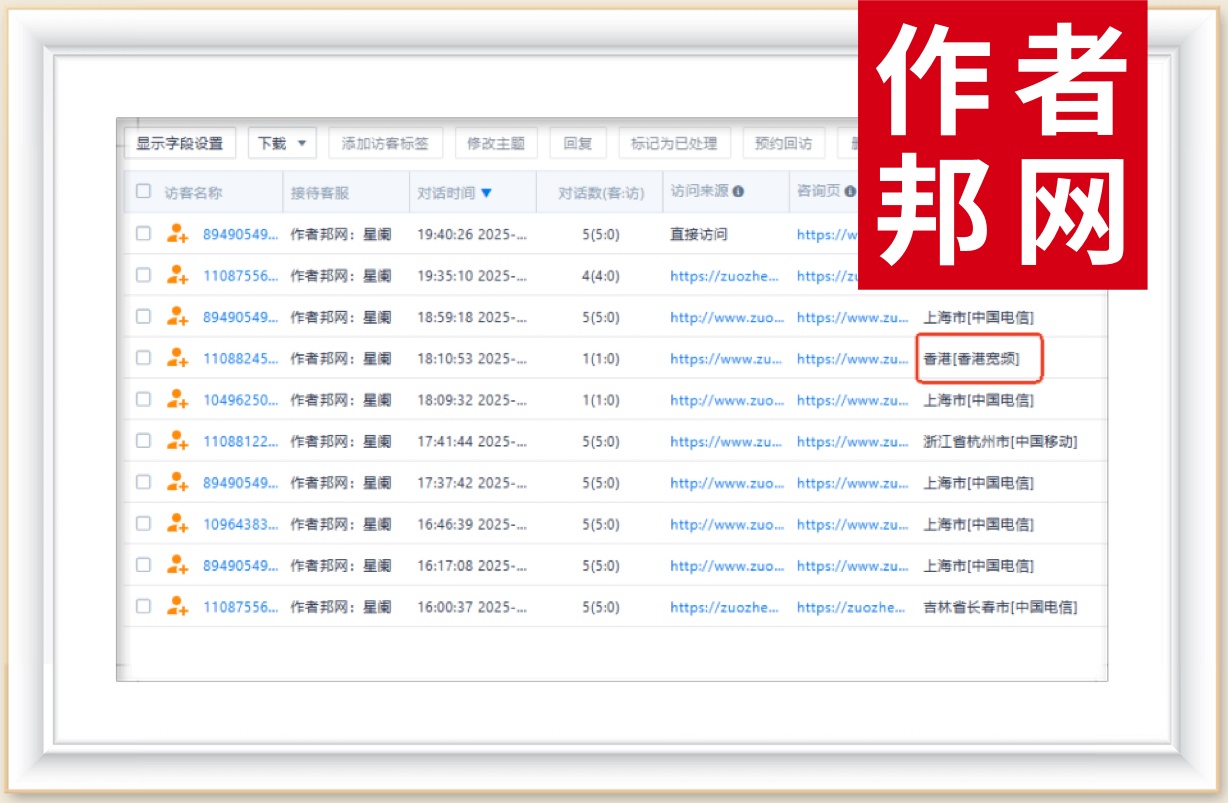
Task: Click add-visitor icon for the 19:35:10 conversation
Action: point(177,275)
